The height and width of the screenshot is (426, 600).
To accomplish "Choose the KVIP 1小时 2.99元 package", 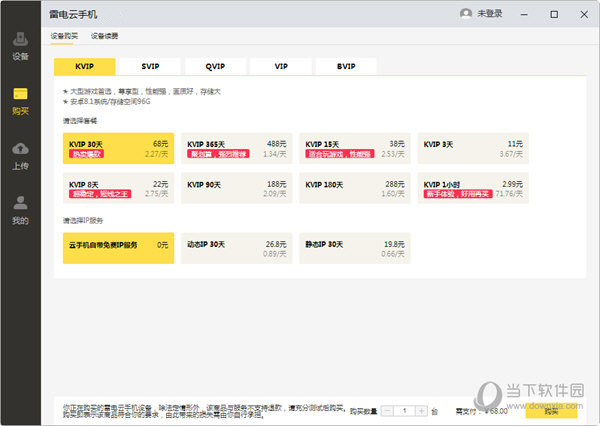I will pos(473,188).
